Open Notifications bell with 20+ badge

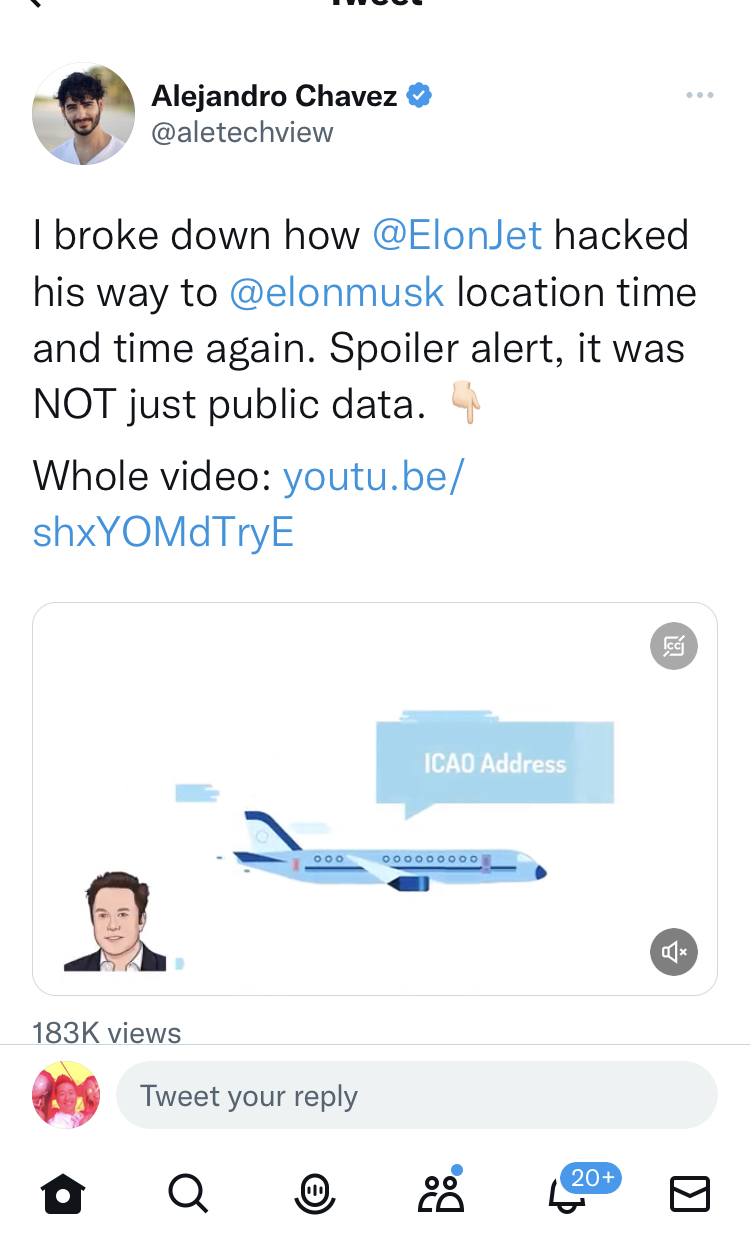tap(567, 1193)
